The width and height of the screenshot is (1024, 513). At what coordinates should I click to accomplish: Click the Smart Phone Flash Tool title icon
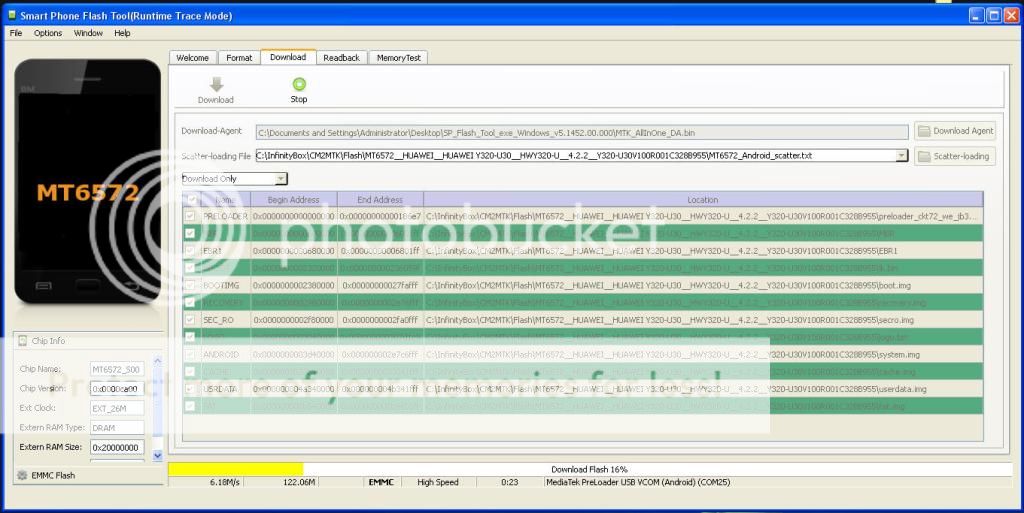pyautogui.click(x=11, y=15)
